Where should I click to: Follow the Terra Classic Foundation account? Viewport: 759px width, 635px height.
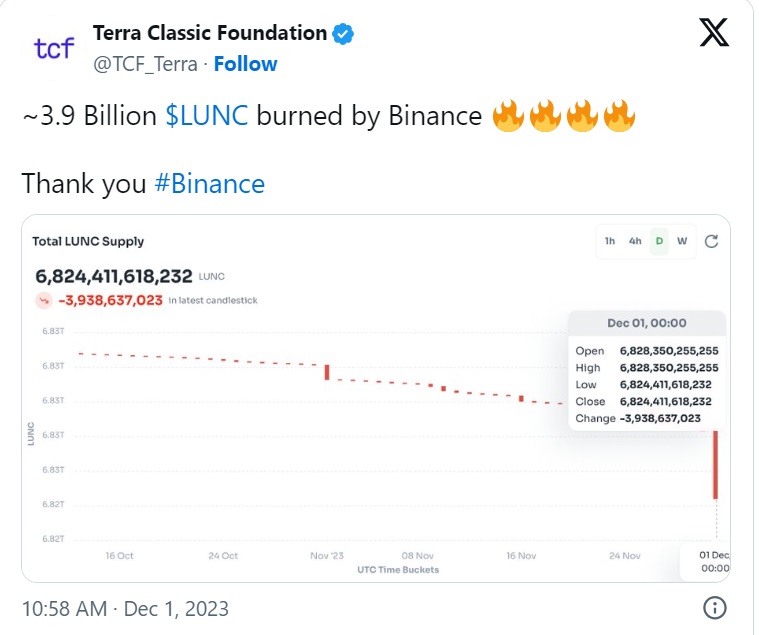(x=245, y=64)
